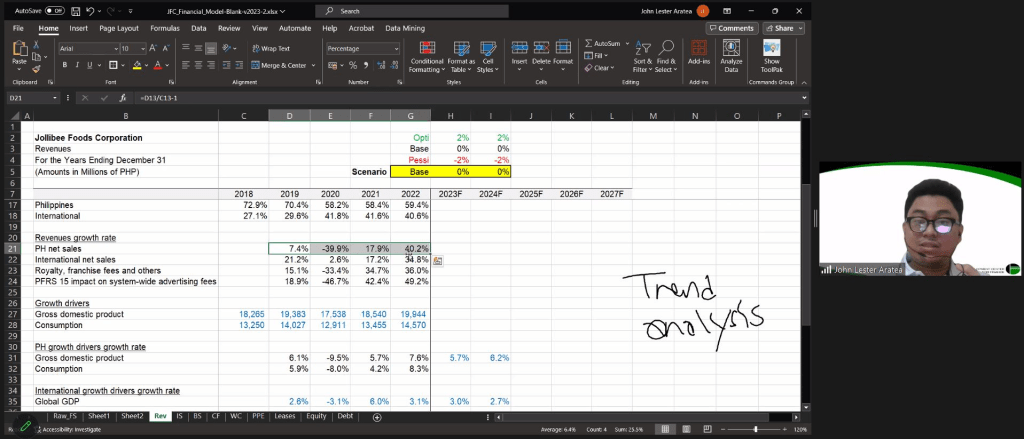Open the Percentage number format dropdown
Viewport: 1024px width, 439px height.
397,48
